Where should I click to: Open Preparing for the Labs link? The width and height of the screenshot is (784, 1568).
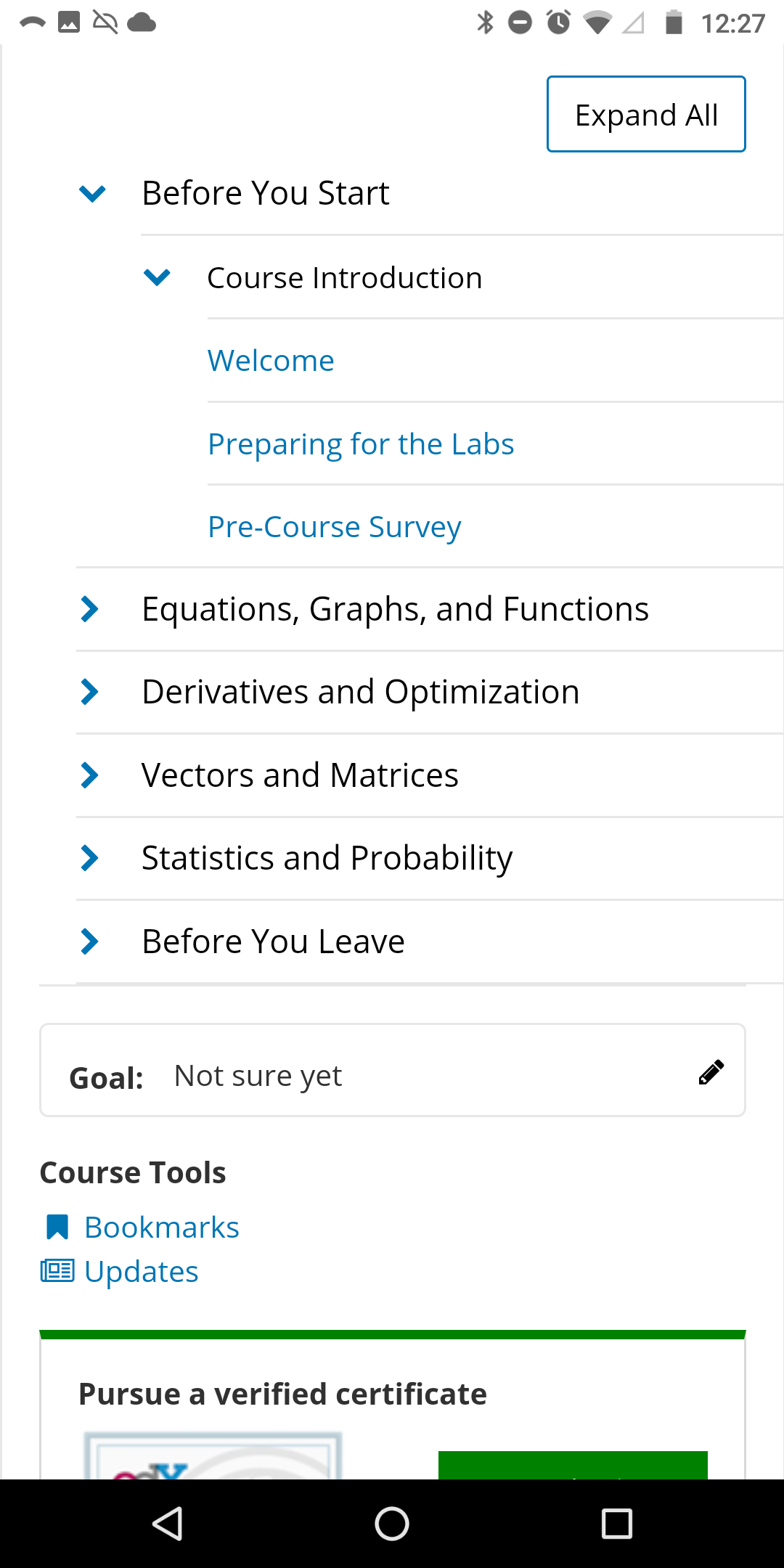[x=361, y=444]
